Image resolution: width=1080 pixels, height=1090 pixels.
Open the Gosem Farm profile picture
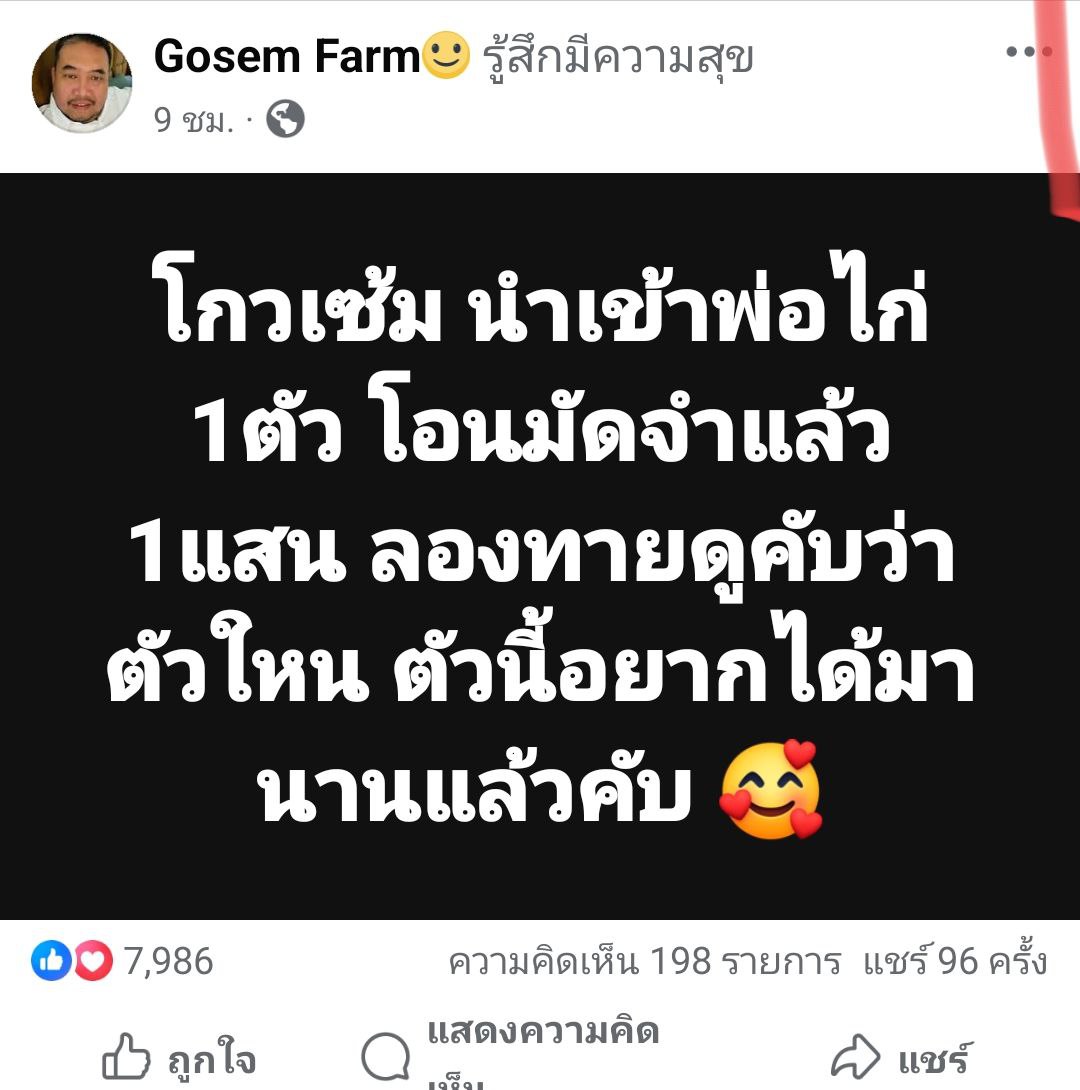[82, 82]
